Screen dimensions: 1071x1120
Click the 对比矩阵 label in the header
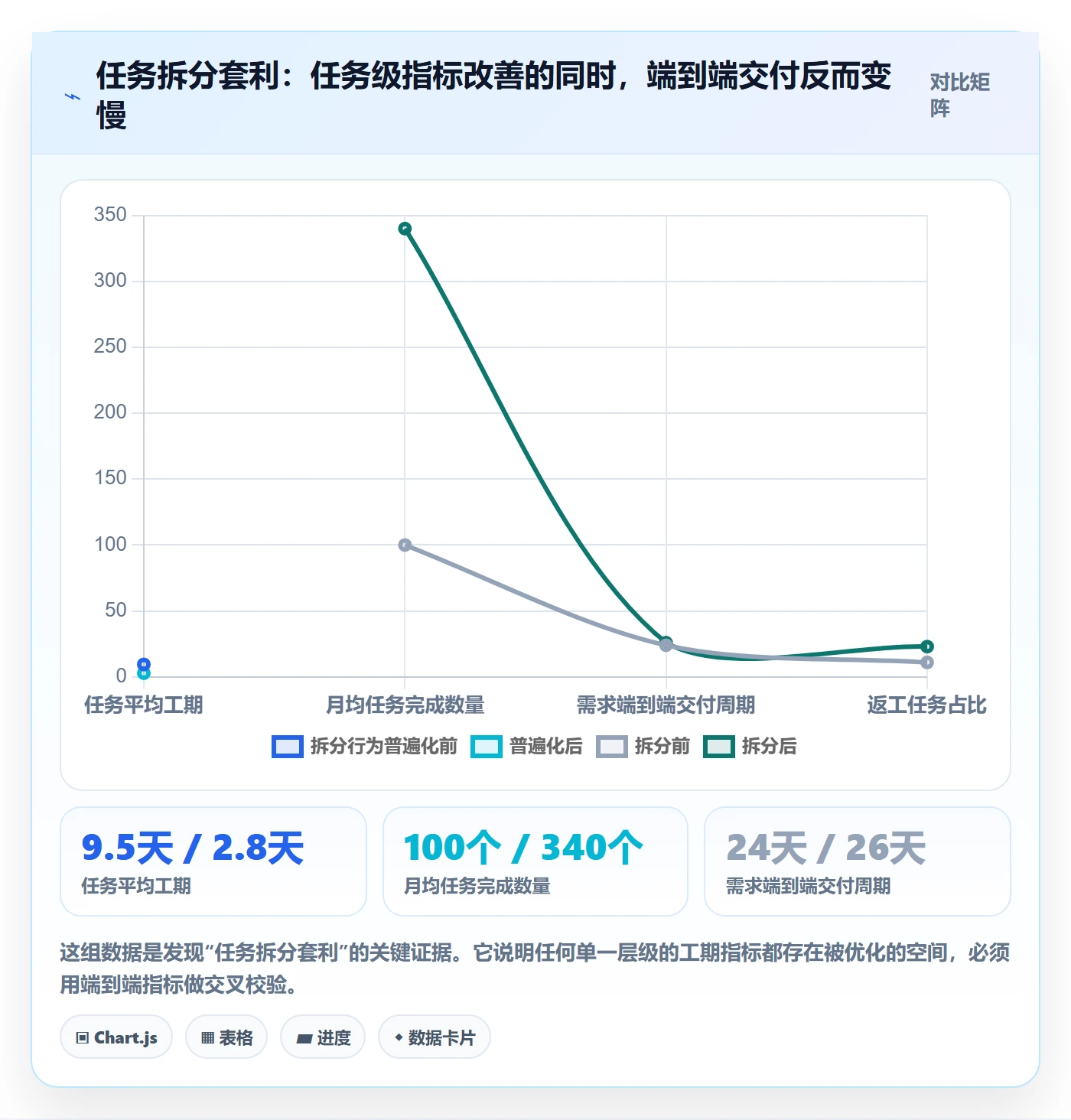point(960,95)
